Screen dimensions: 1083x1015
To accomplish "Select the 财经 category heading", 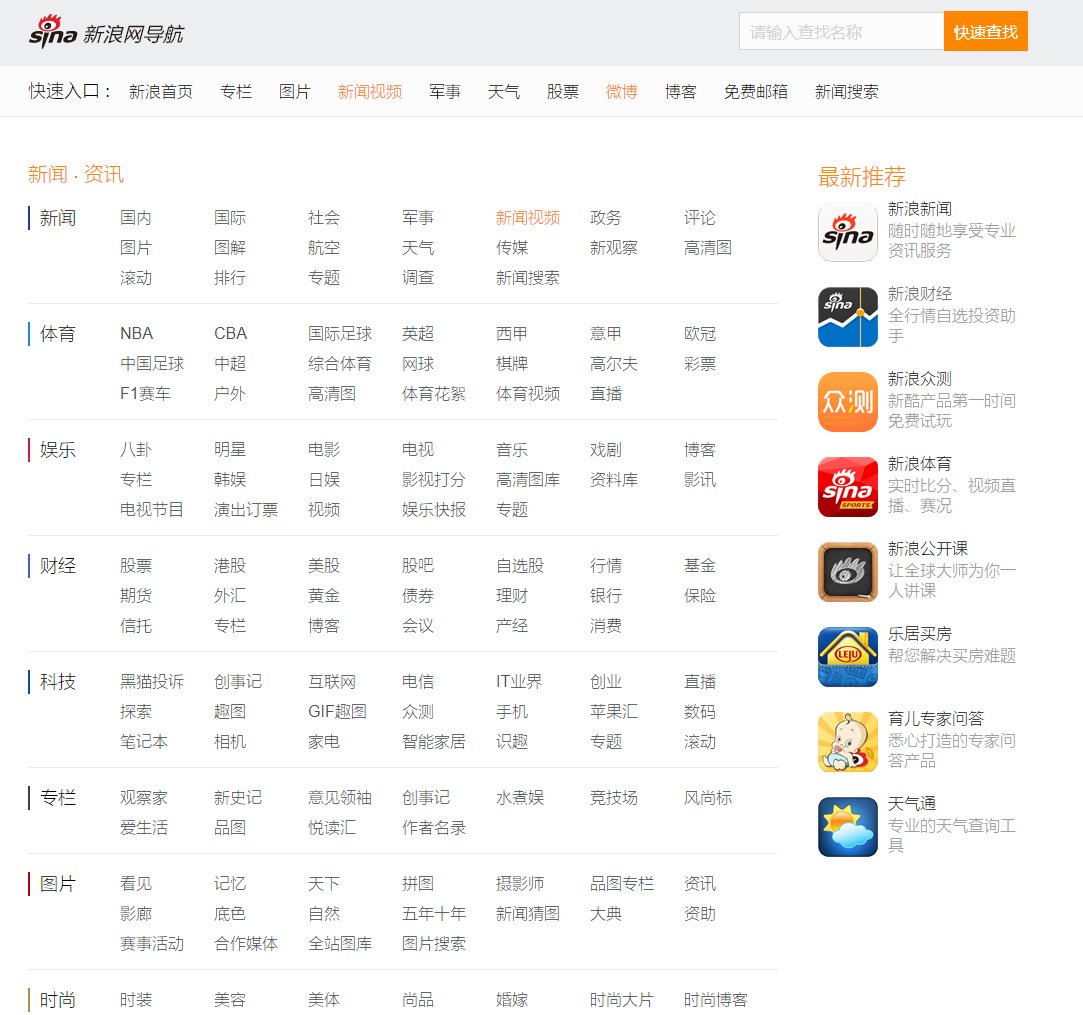I will tap(58, 566).
